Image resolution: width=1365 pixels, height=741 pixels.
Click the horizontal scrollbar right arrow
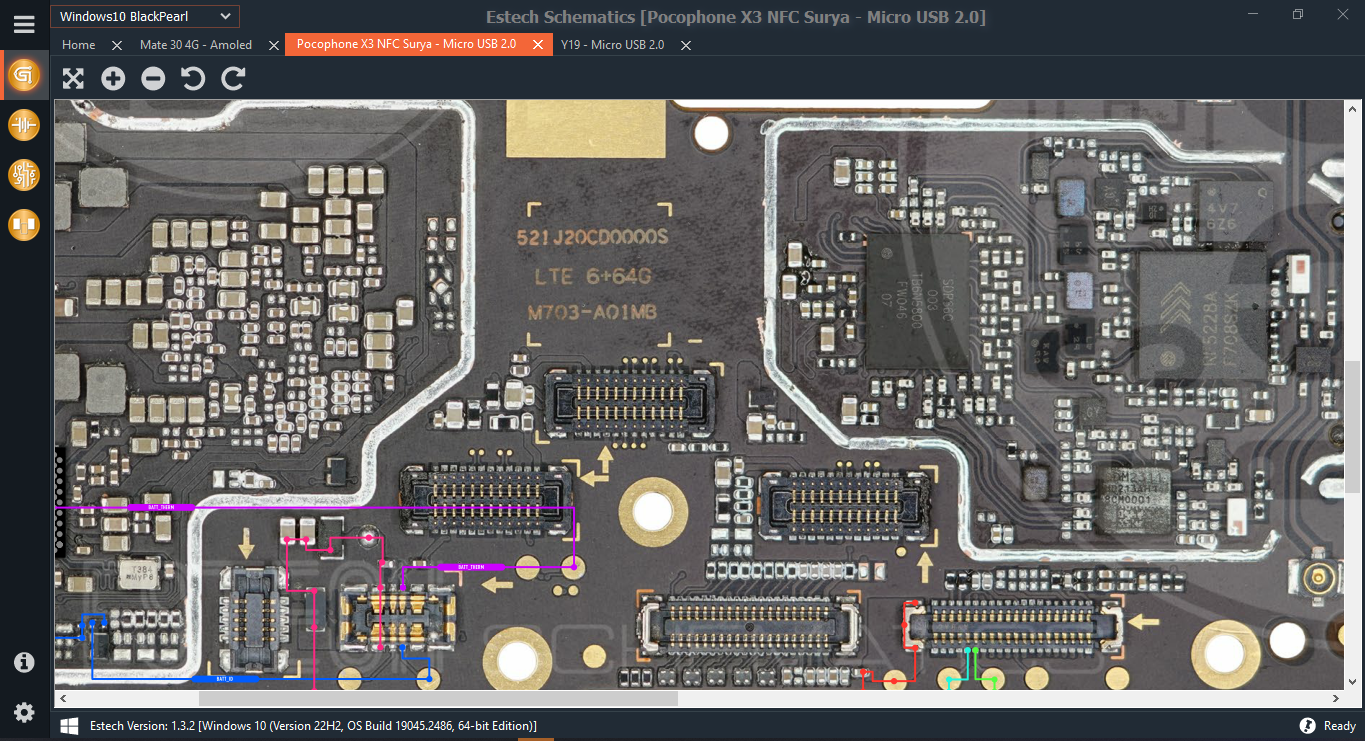coord(1336,698)
